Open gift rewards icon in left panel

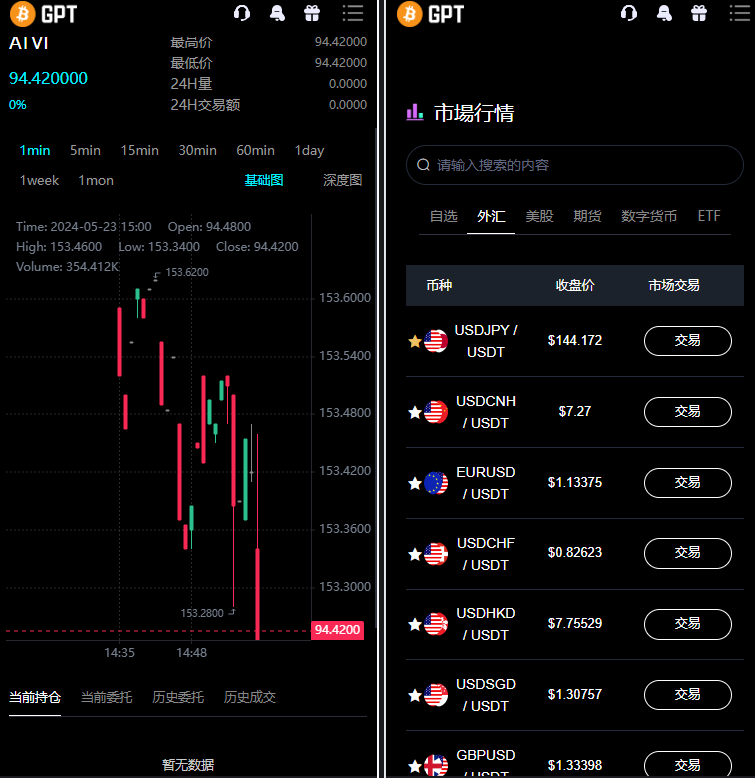click(x=312, y=13)
